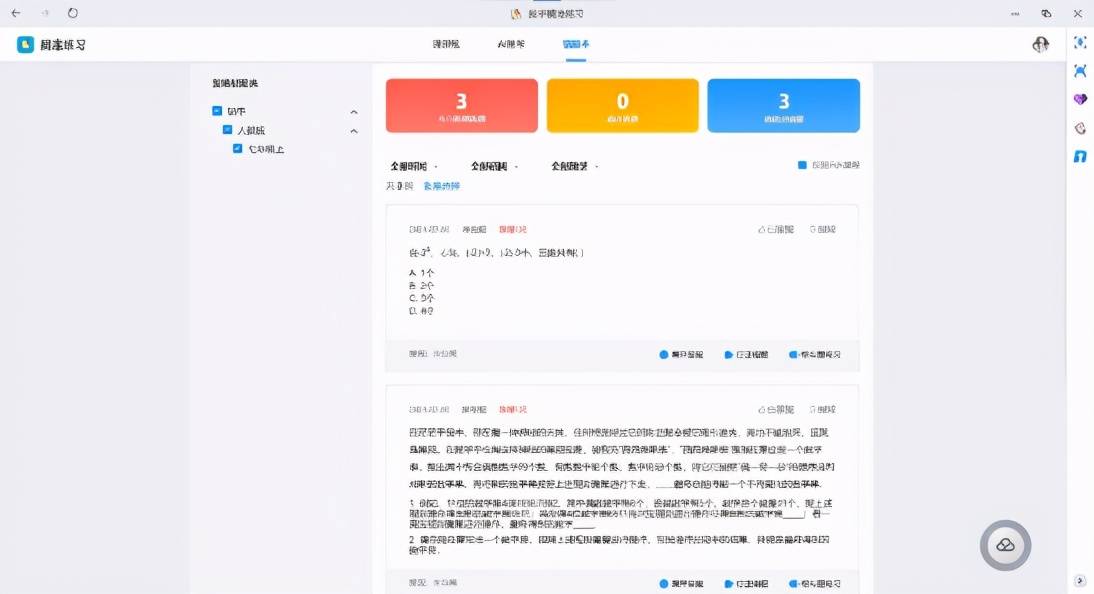Click the screenshot capture icon in right sidebar
1094x594 pixels.
pyautogui.click(x=1080, y=43)
